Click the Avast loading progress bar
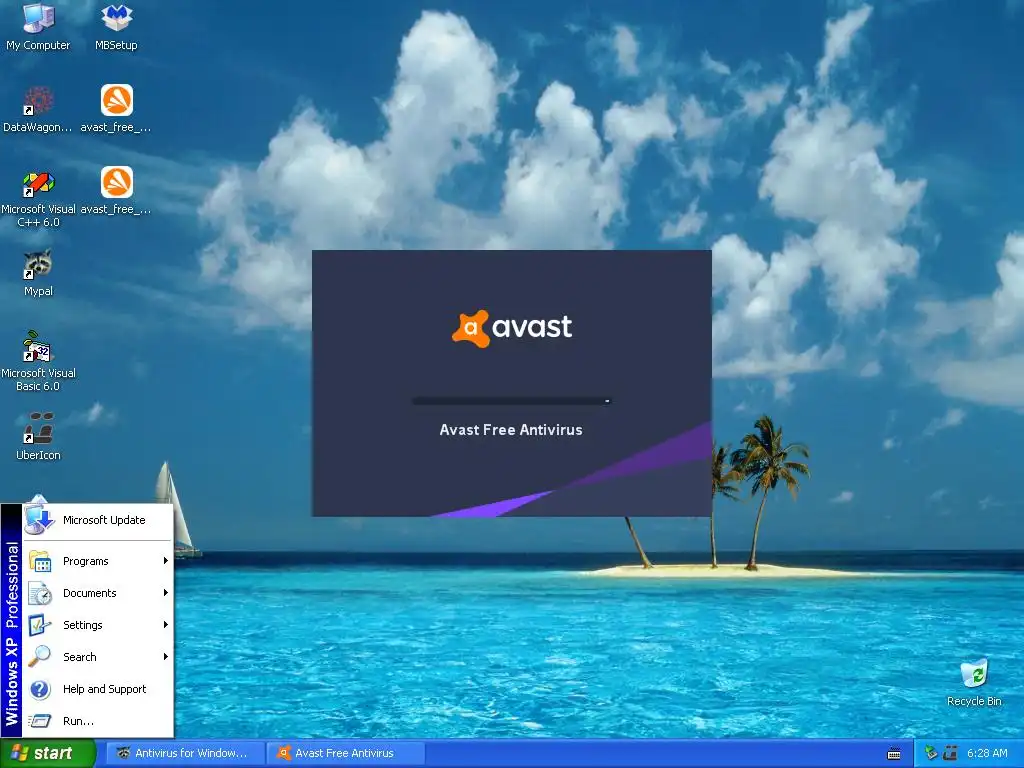This screenshot has height=768, width=1024. click(511, 401)
